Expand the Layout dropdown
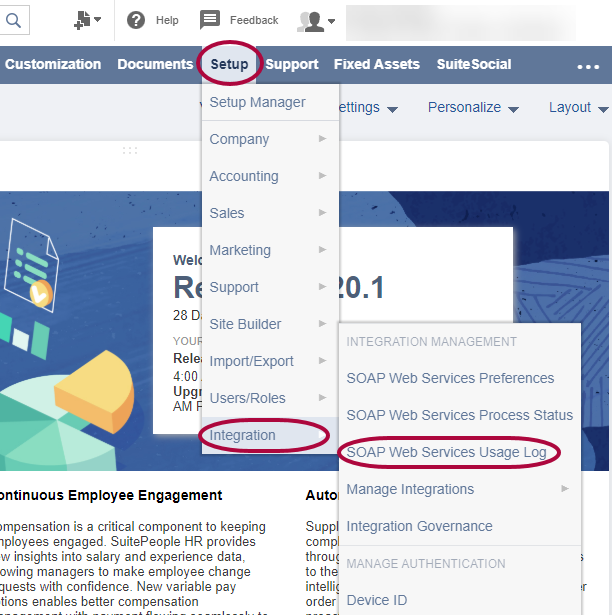 577,108
